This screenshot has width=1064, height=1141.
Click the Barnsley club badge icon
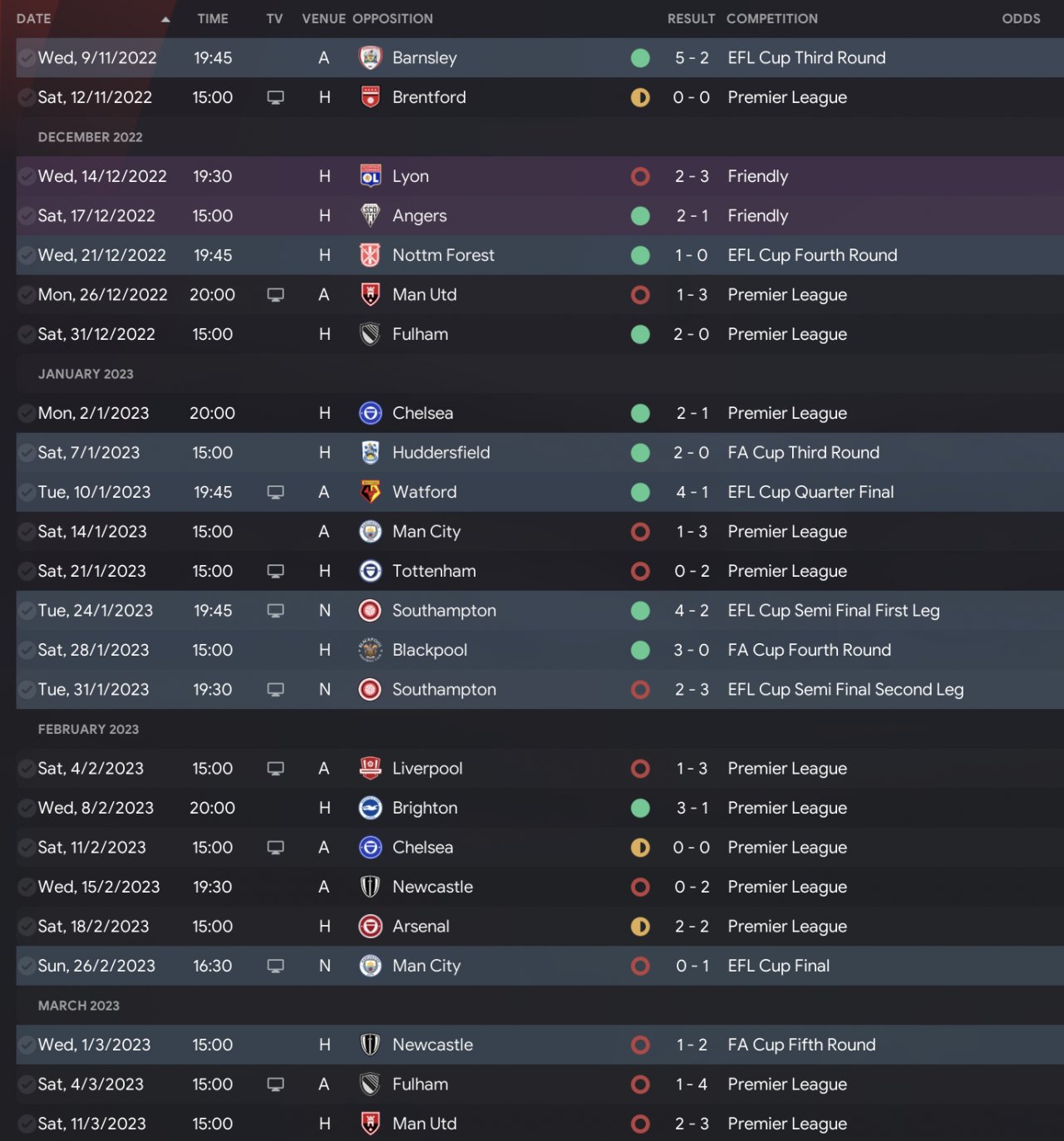(370, 58)
